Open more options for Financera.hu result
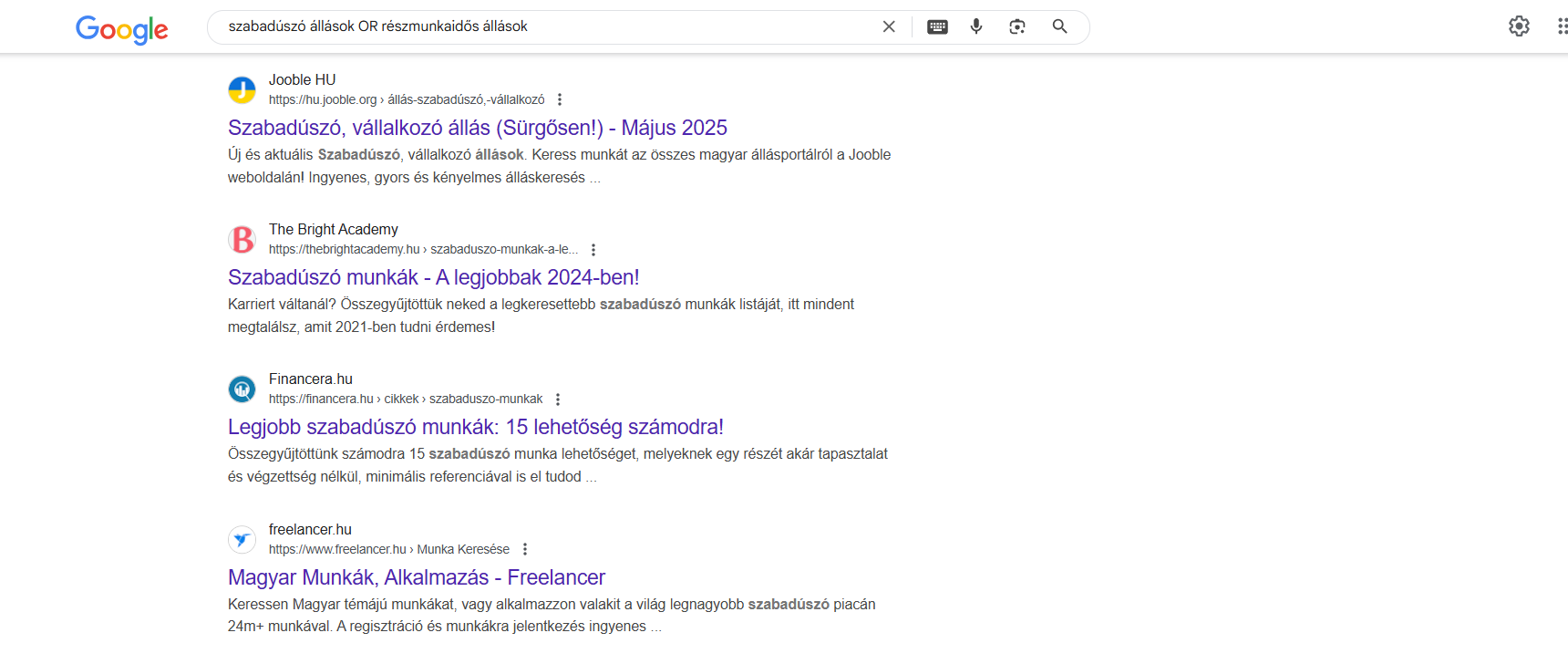This screenshot has height=664, width=1568. (558, 399)
